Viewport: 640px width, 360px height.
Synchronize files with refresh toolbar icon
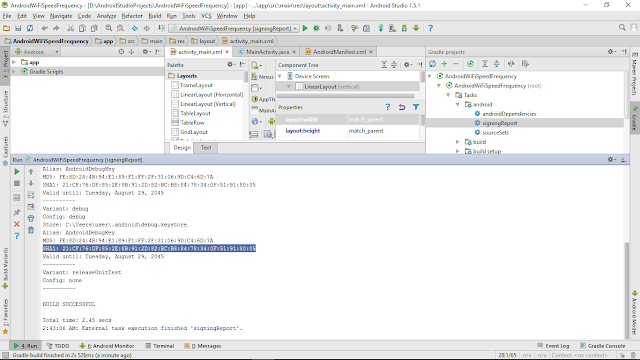point(30,28)
